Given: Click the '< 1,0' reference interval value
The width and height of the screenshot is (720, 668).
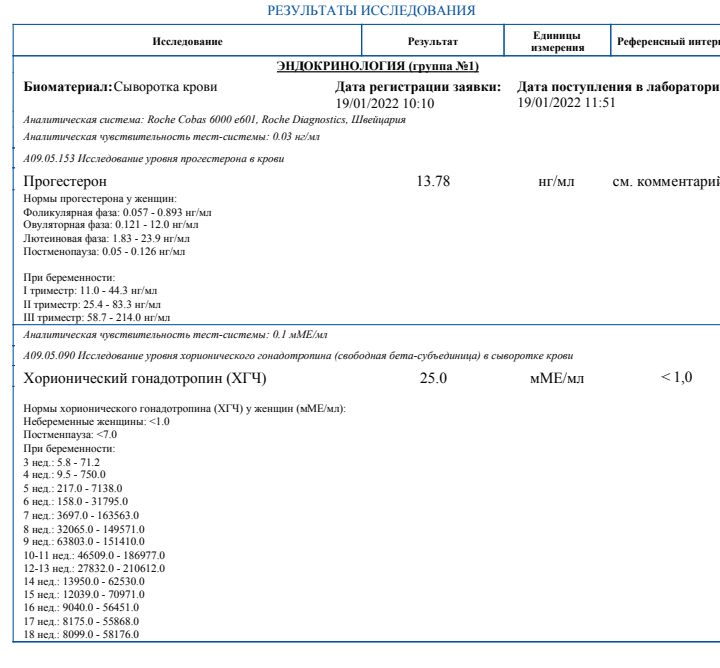Looking at the screenshot, I should [x=676, y=377].
